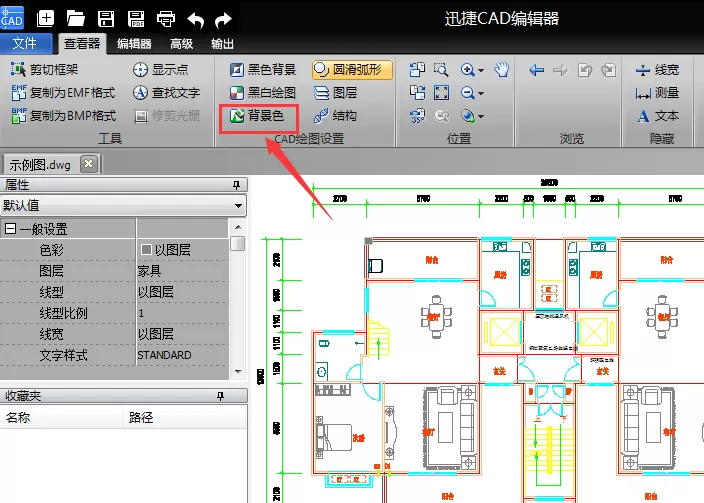Open the Zoom out dropdown arrow
Image resolution: width=704 pixels, height=503 pixels.
(x=481, y=93)
